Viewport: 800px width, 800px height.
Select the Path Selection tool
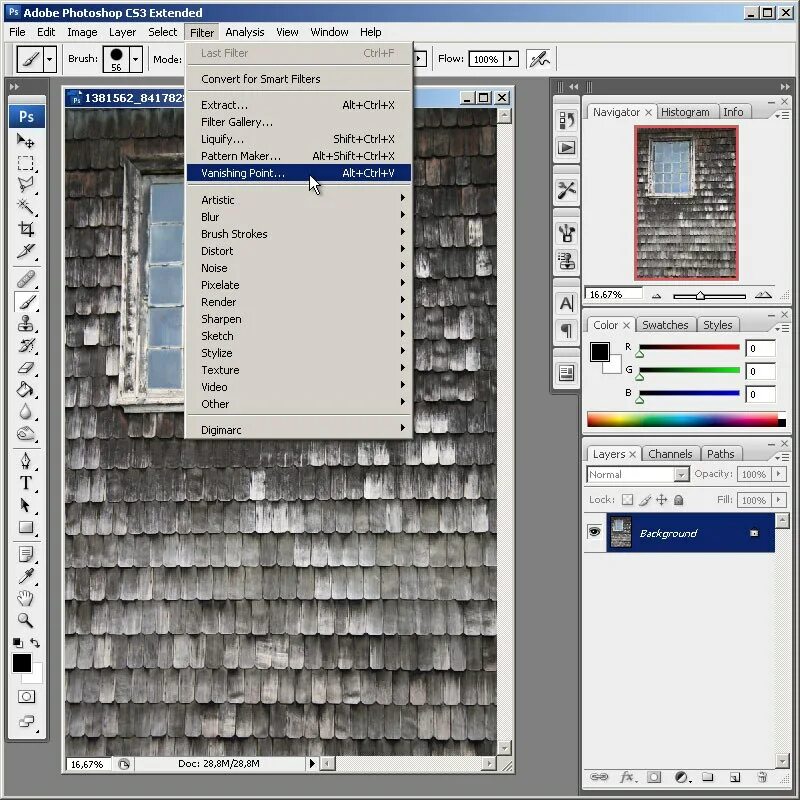tap(25, 505)
